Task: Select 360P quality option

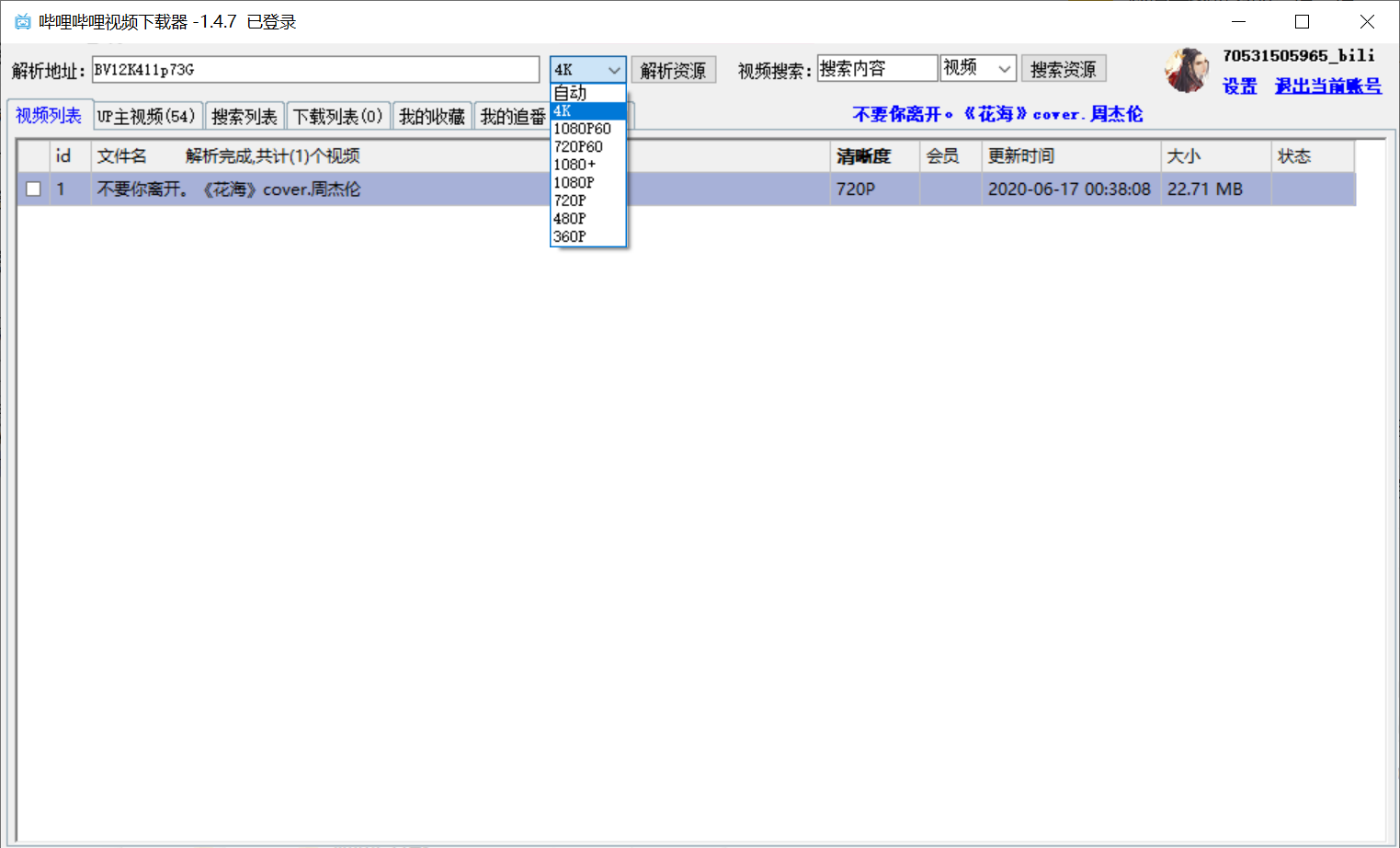Action: 588,236
